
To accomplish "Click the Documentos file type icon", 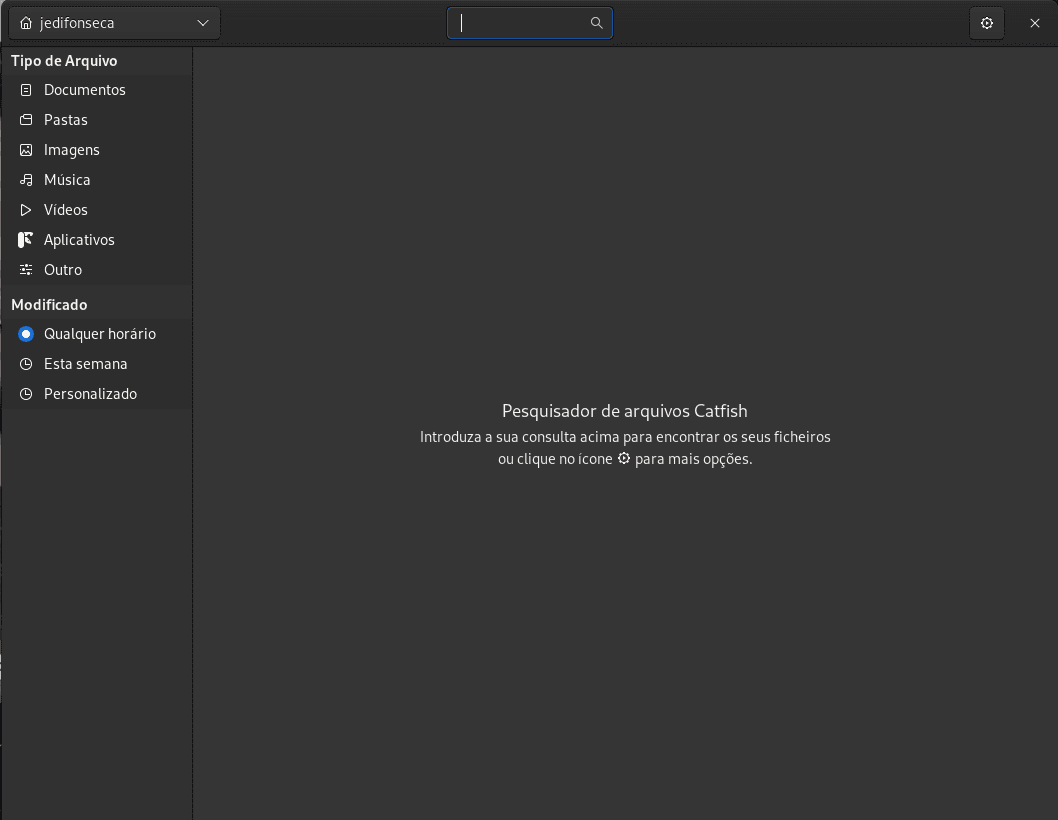I will [x=26, y=90].
